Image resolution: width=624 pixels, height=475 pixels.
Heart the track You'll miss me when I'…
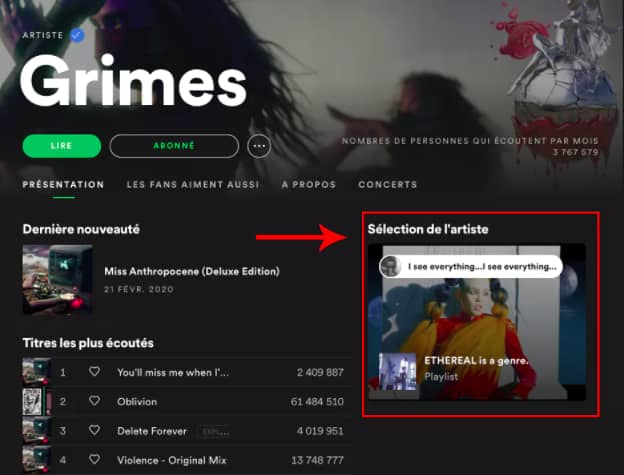pyautogui.click(x=94, y=372)
